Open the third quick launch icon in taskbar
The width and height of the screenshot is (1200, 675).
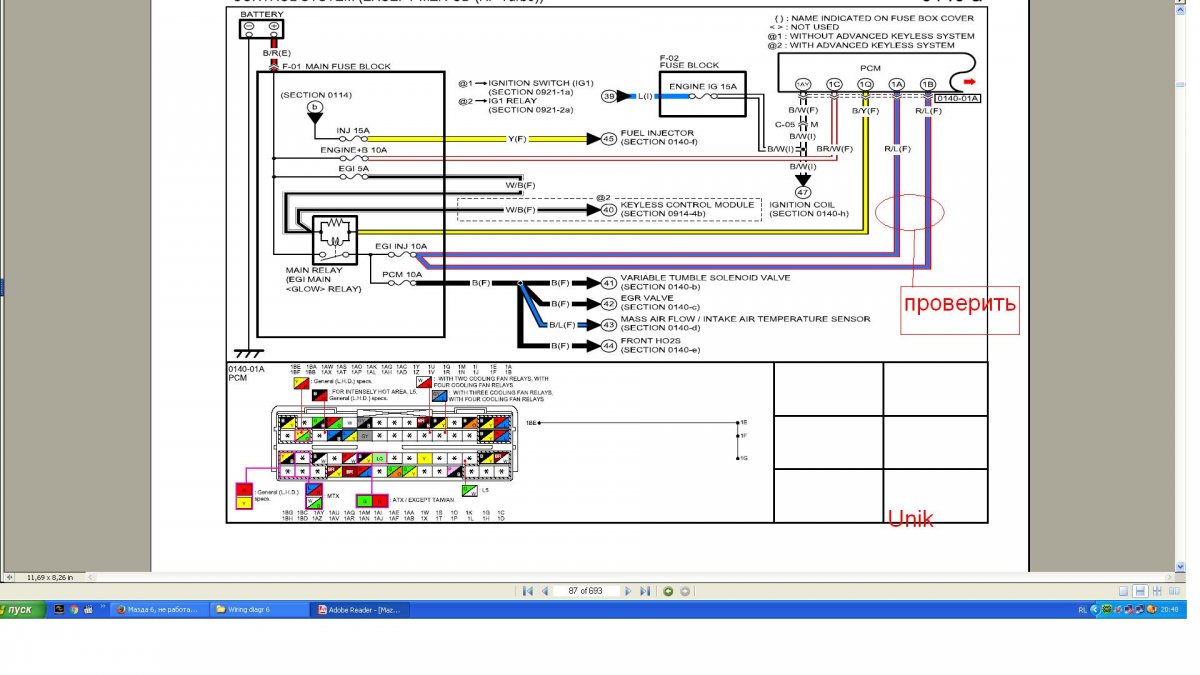(x=88, y=609)
